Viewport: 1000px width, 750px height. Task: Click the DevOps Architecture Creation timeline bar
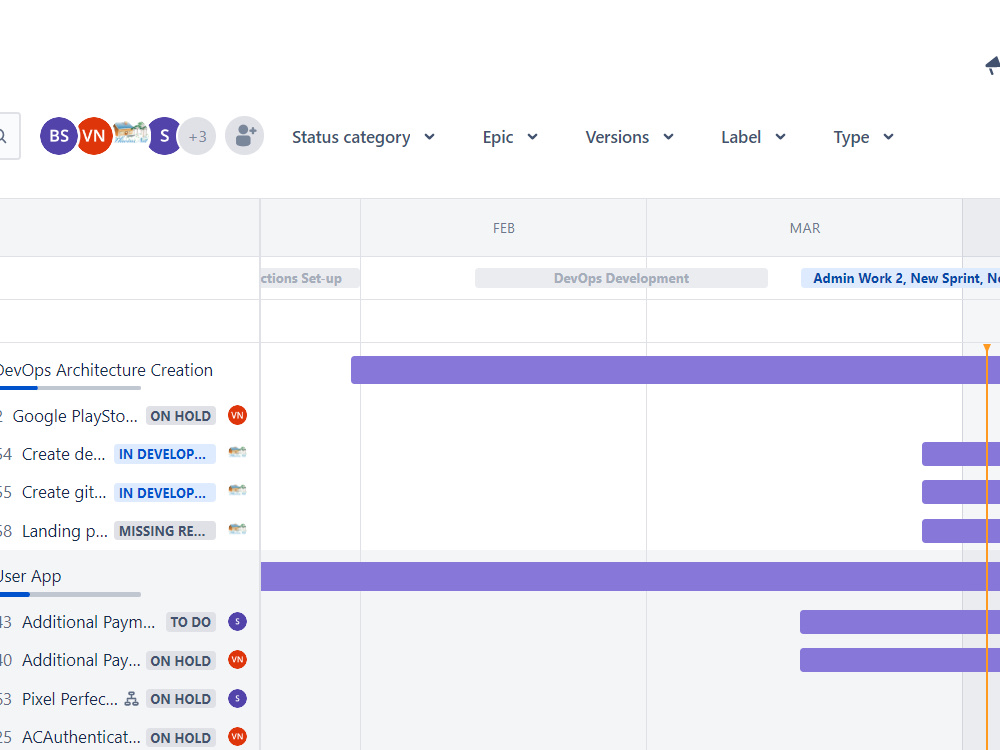[x=675, y=370]
